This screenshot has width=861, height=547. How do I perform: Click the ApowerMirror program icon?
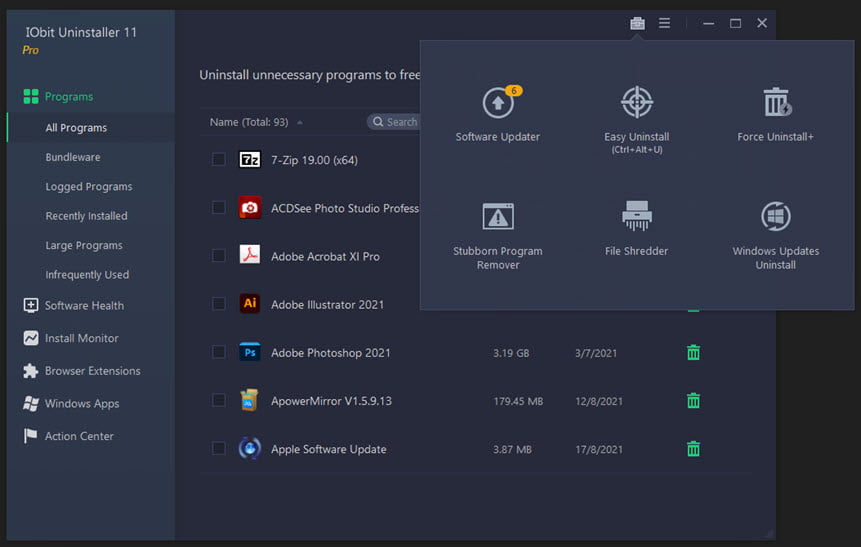pyautogui.click(x=250, y=400)
